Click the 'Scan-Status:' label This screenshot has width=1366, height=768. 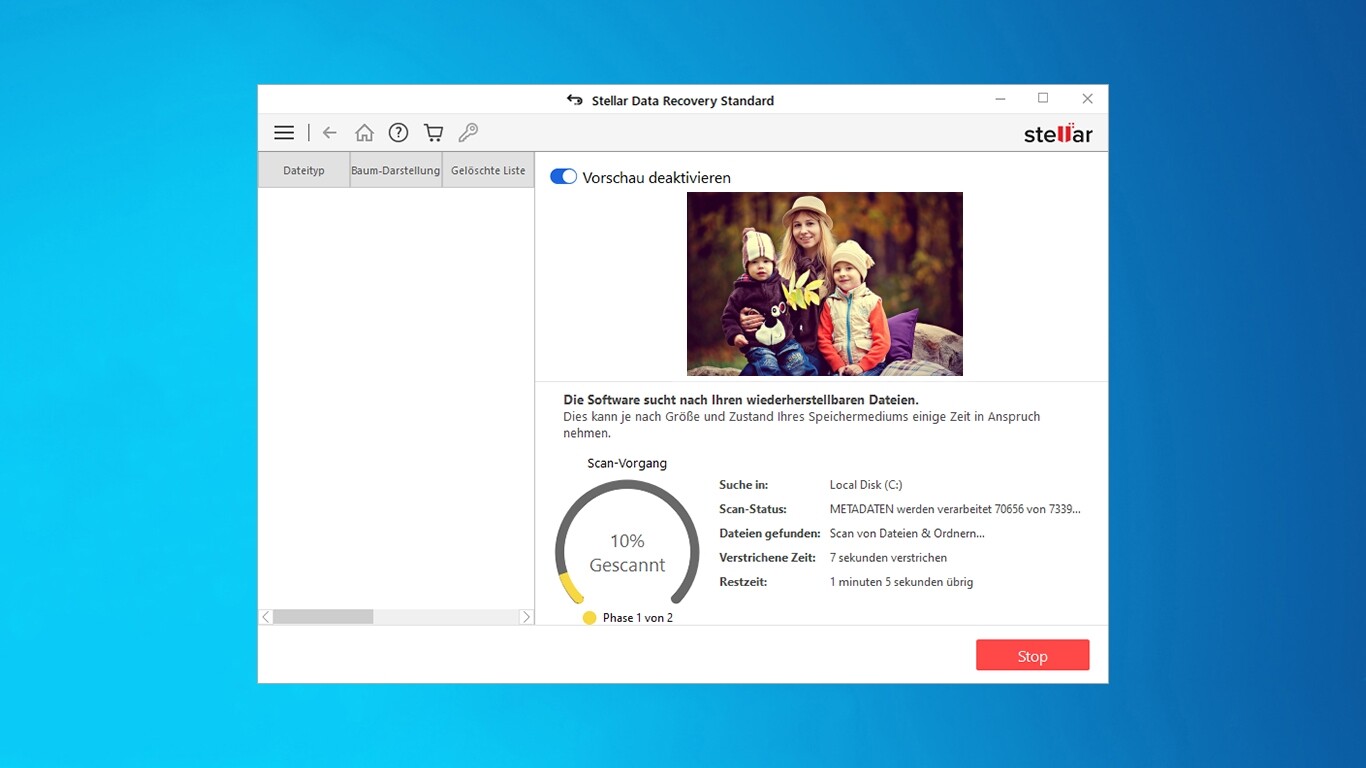coord(753,509)
